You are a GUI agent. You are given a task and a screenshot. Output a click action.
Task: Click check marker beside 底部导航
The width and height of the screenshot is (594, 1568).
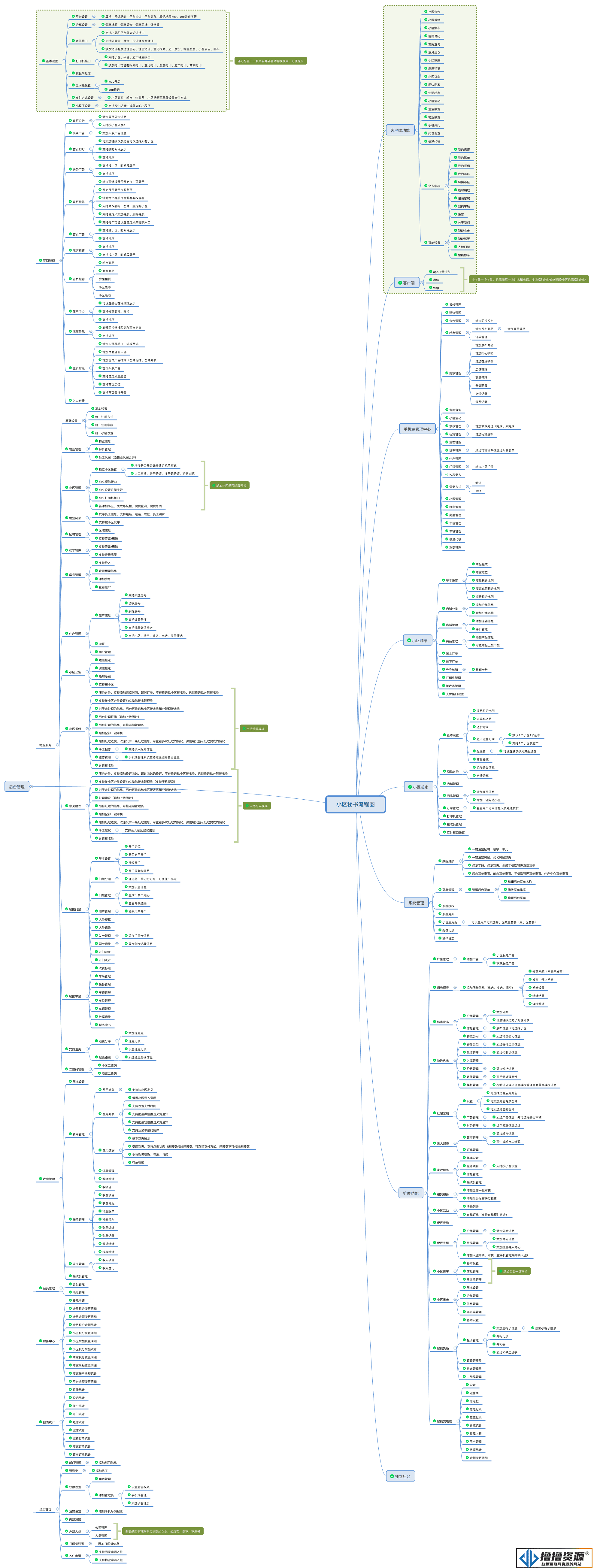(x=70, y=332)
